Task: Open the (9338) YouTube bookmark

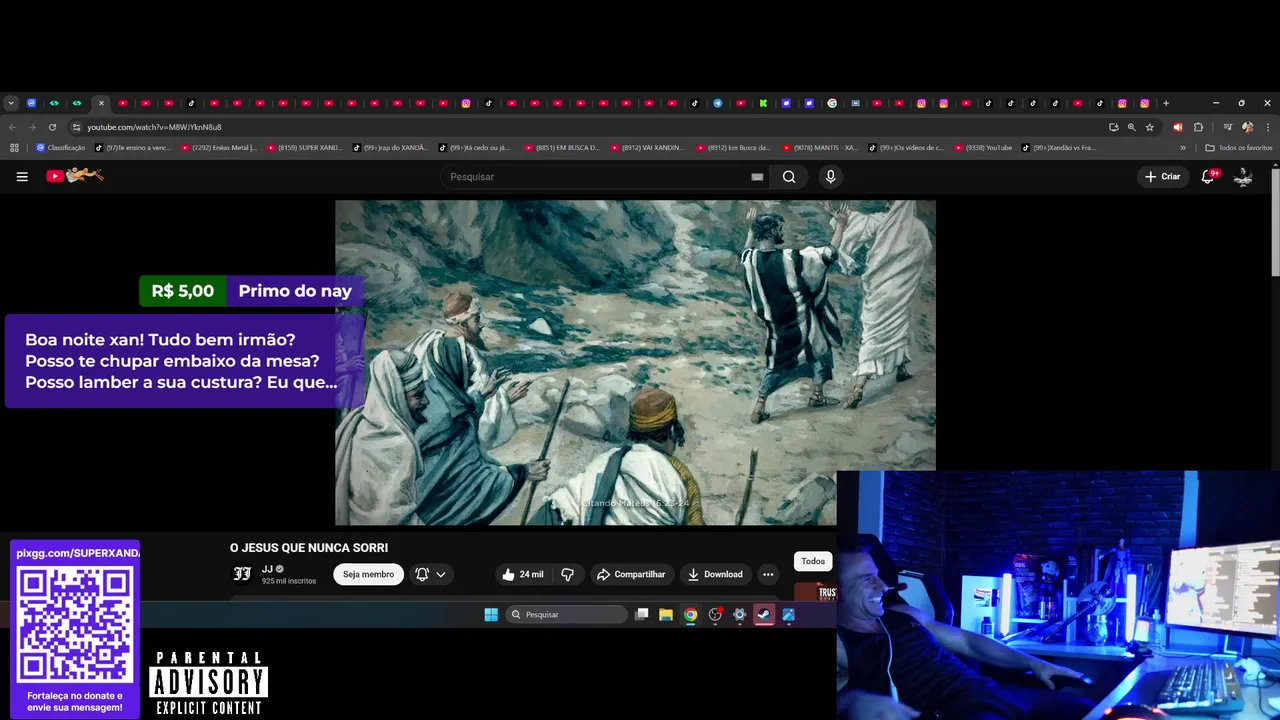Action: pos(984,148)
